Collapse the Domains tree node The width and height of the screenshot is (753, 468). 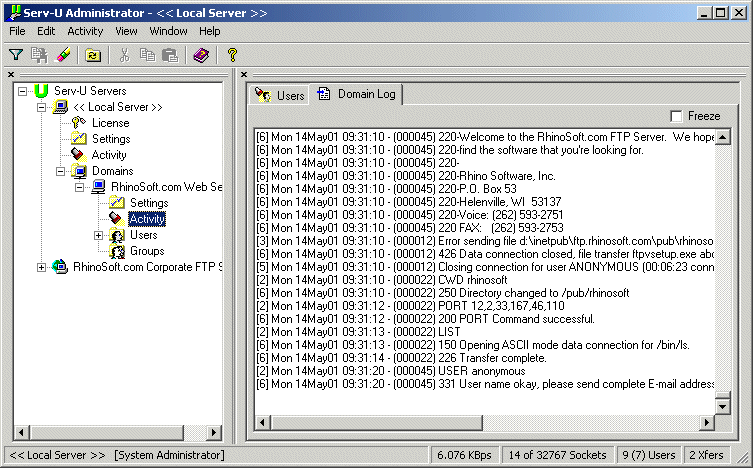tap(61, 171)
